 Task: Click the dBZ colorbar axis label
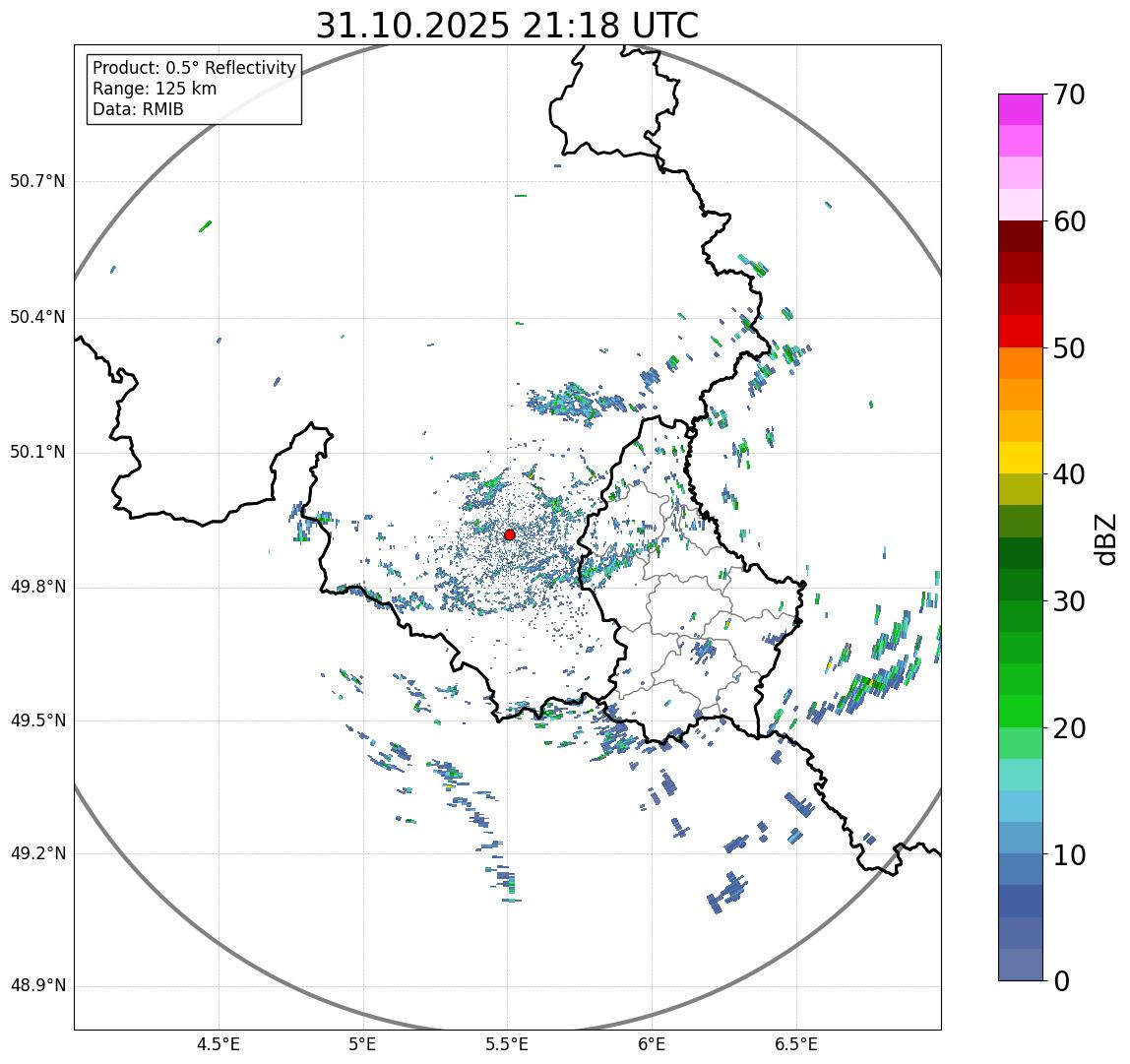coord(1104,539)
